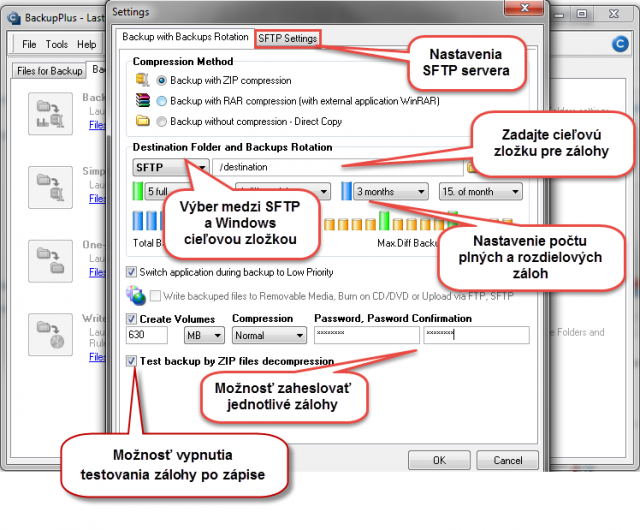Click the write to CD/DVD icon in BackupPlus
This screenshot has height=530, width=640.
click(x=50, y=334)
